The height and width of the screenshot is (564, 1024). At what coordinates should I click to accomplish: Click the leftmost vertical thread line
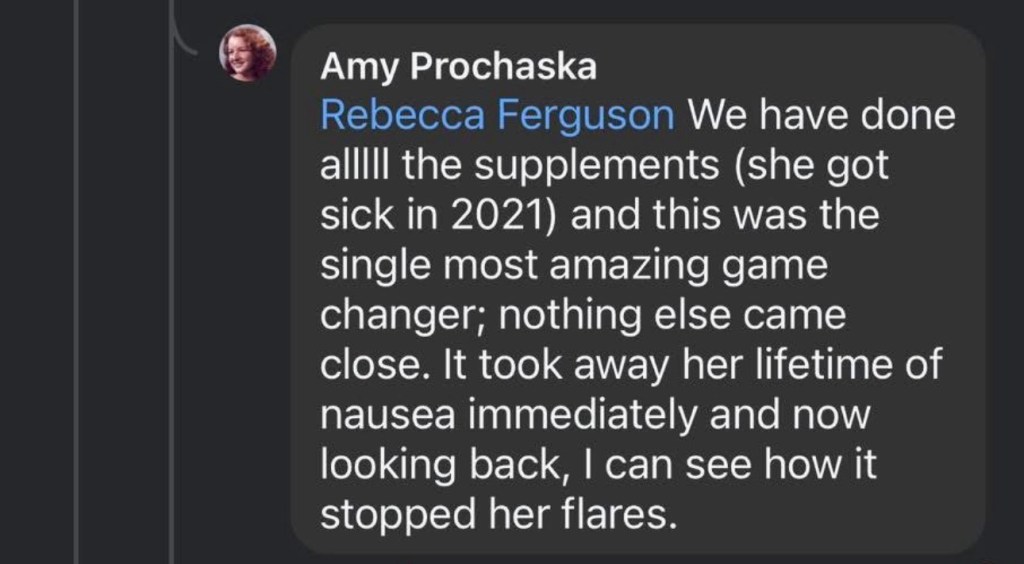(76, 300)
